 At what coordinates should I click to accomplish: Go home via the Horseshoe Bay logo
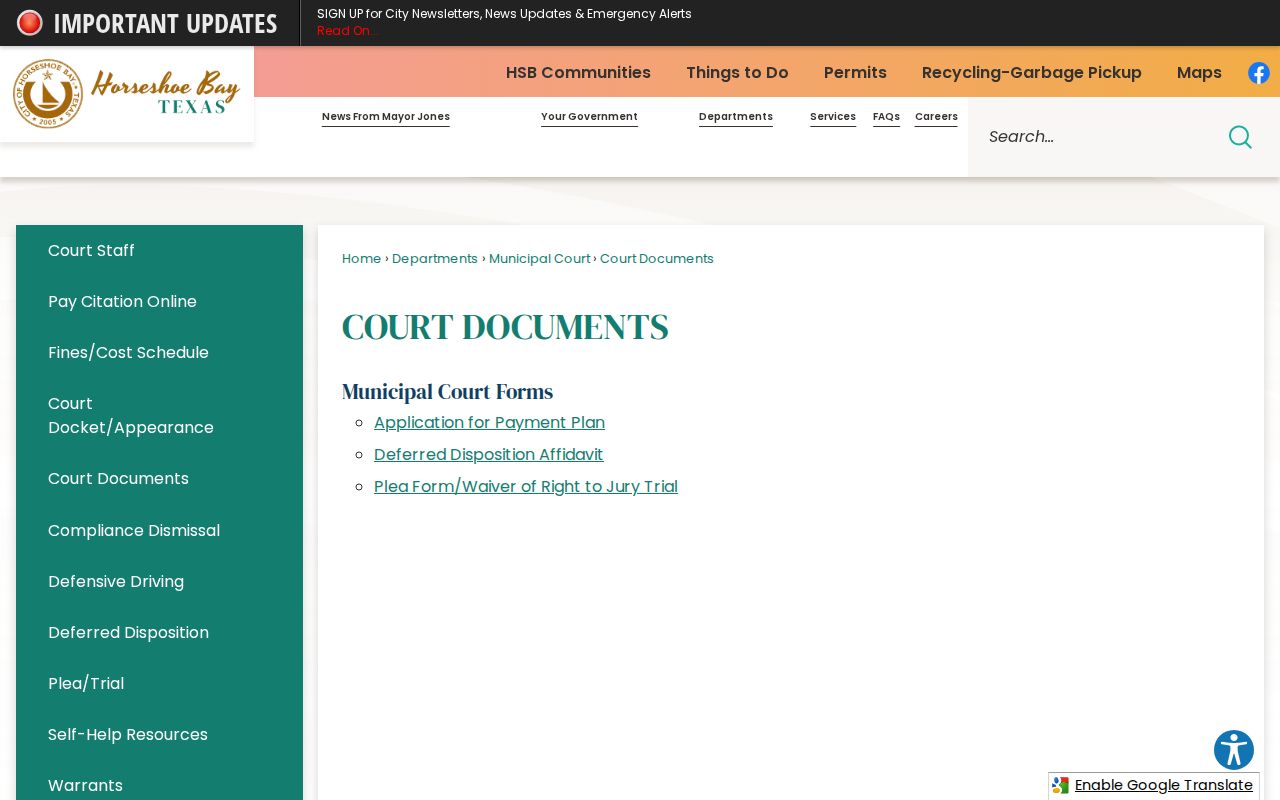coord(126,93)
